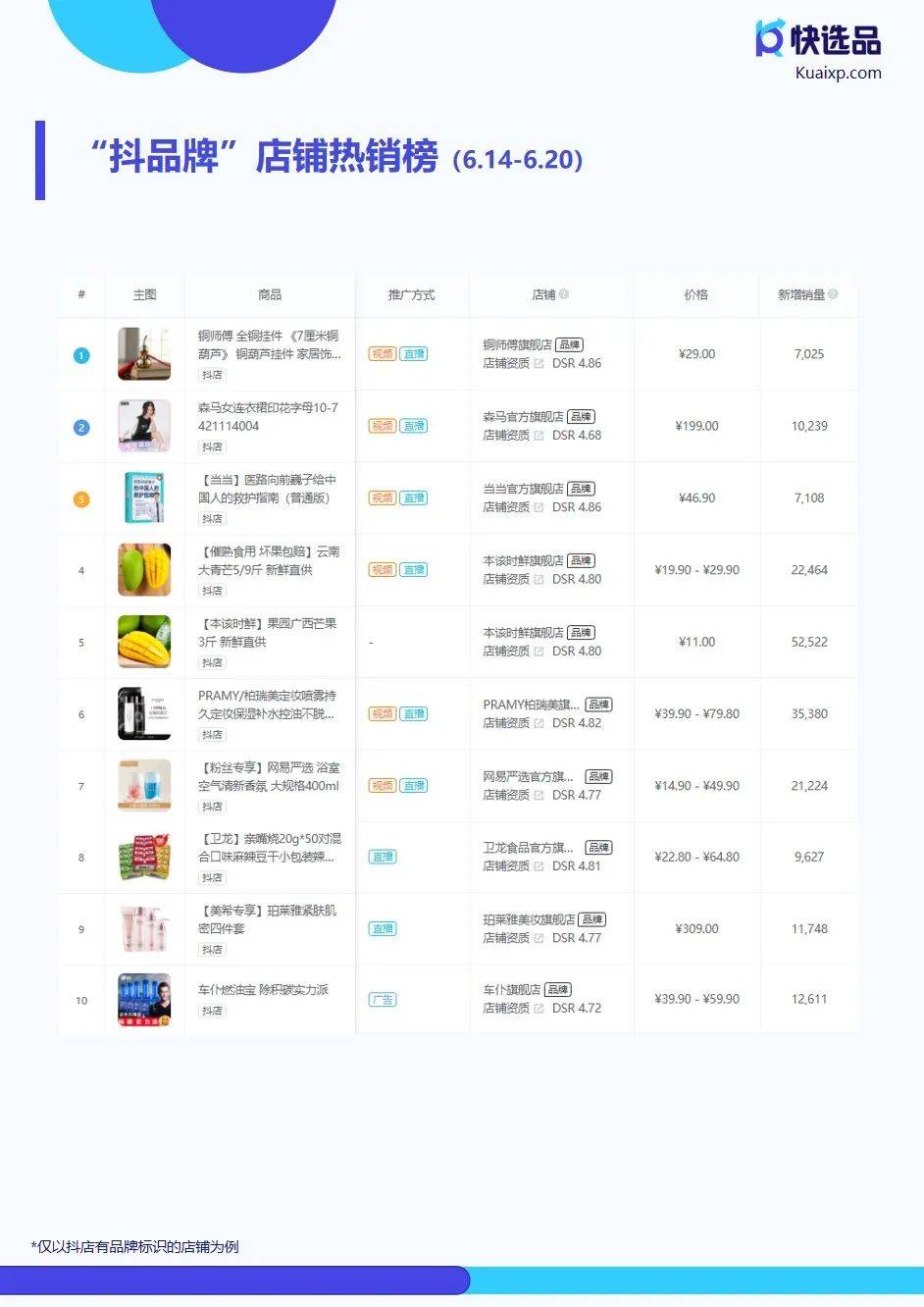Open 店铺资质 link icon in ¥19.90 - ¥29.90 row
This screenshot has width=924, height=1307.
[x=539, y=580]
